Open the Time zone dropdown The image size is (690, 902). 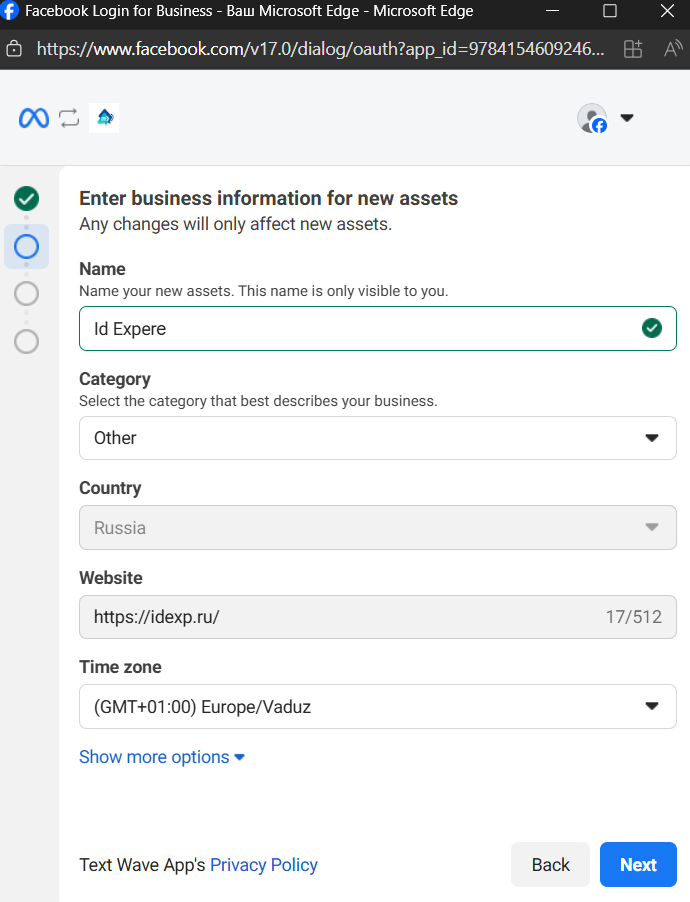coord(377,706)
